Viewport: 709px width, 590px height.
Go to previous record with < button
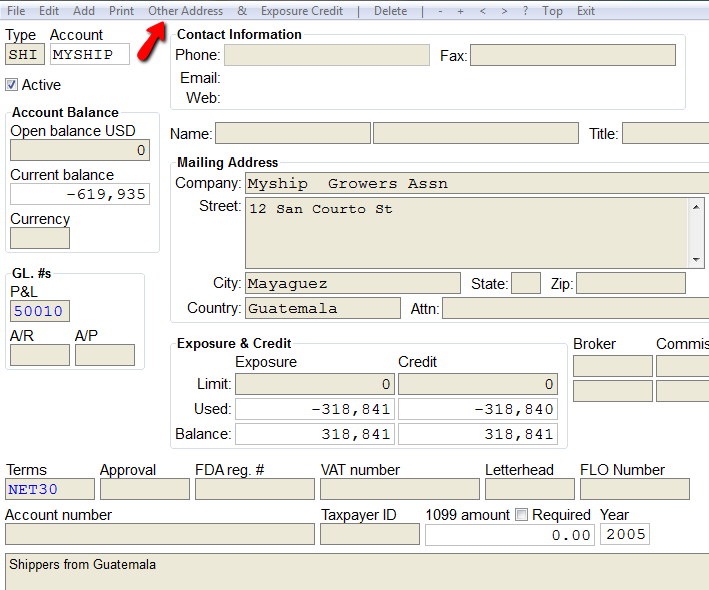tap(482, 11)
